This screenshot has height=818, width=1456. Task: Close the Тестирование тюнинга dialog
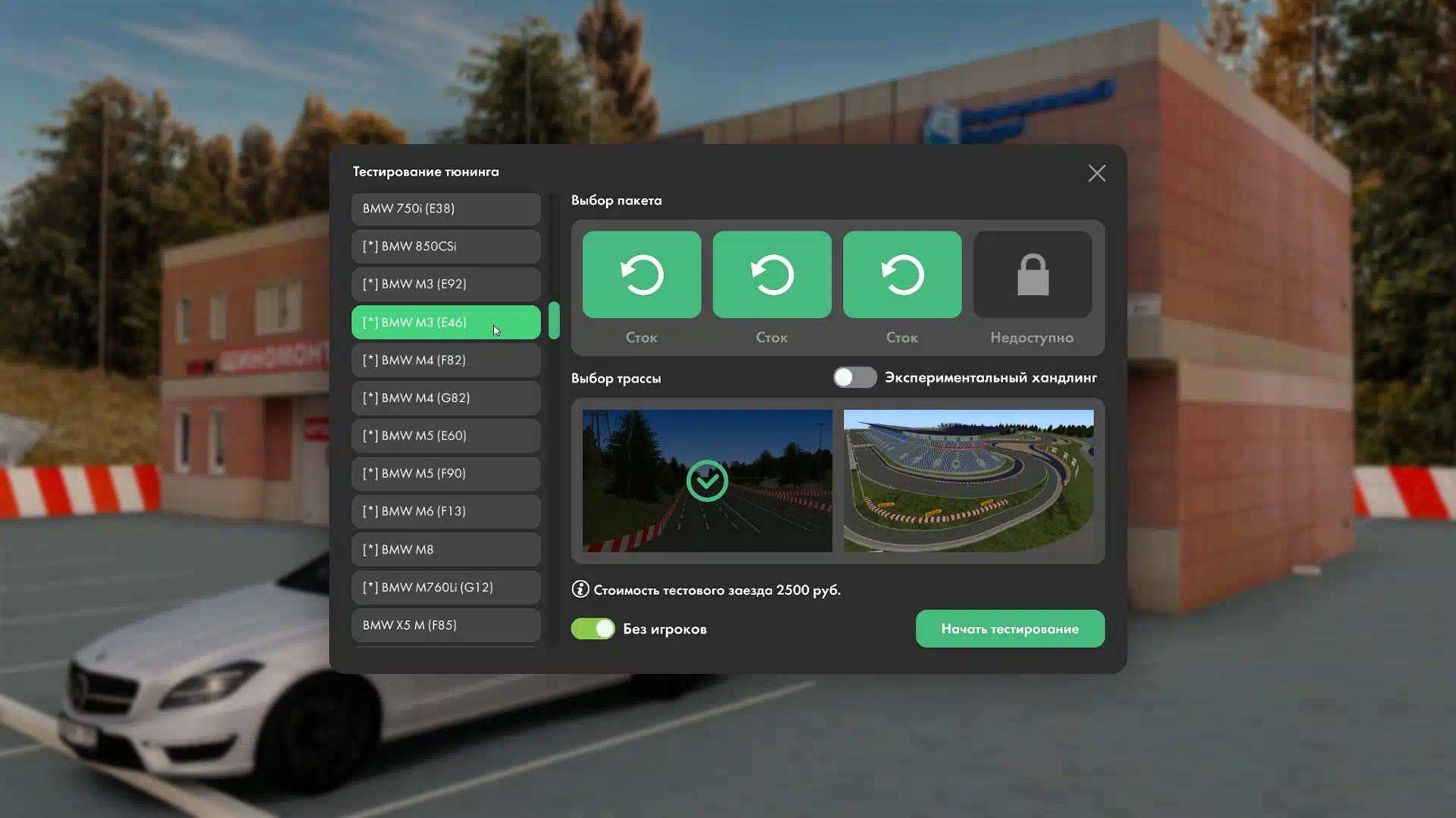(x=1096, y=173)
